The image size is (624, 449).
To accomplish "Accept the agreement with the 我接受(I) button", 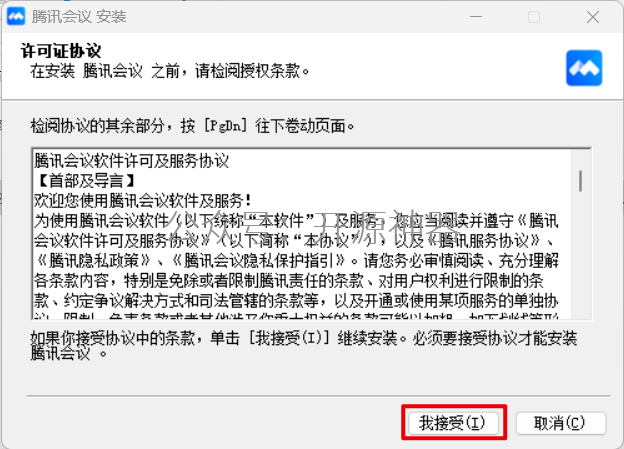I will point(453,423).
